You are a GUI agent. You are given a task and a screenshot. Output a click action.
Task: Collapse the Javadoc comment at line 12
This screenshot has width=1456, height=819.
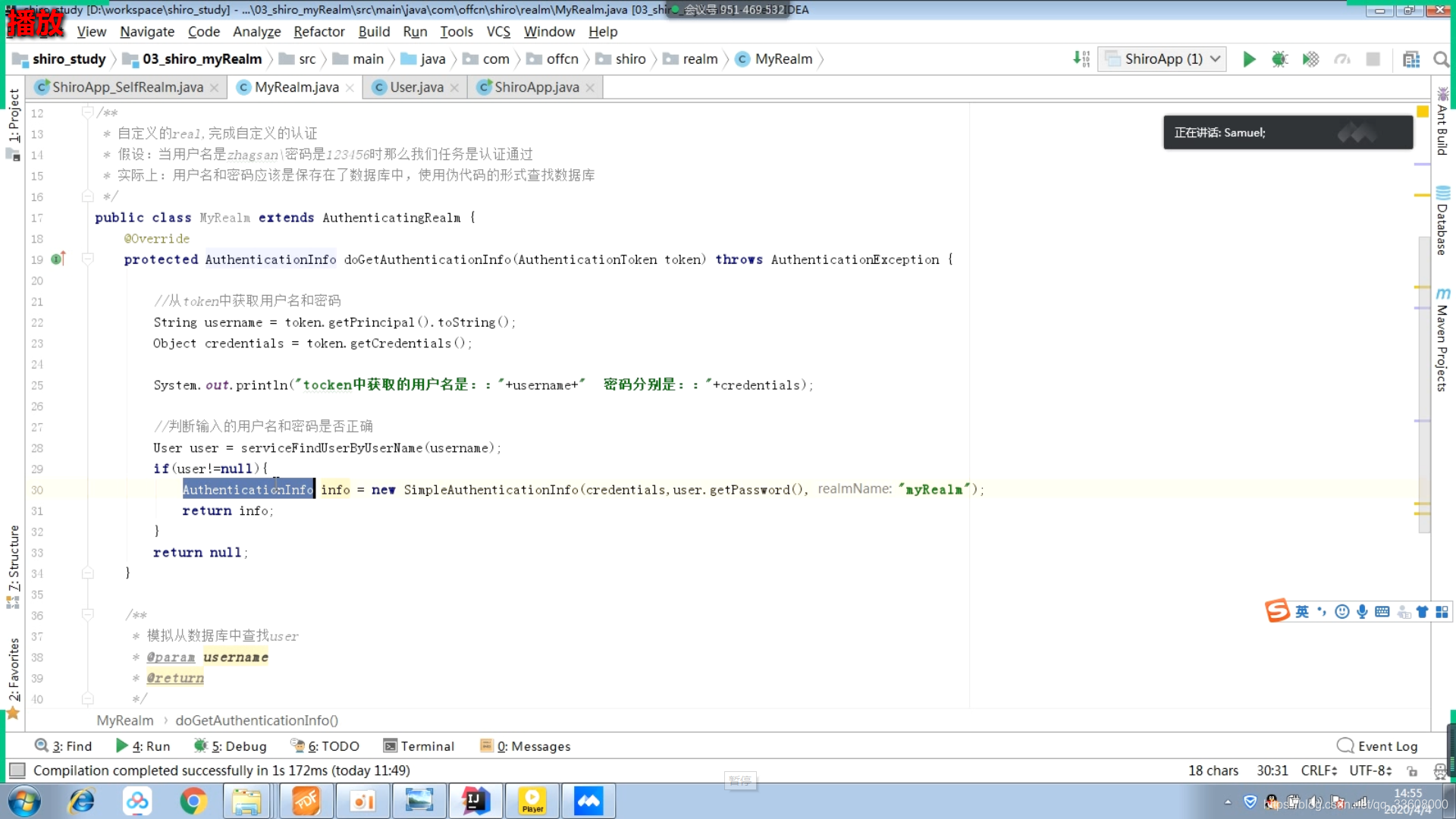(87, 112)
